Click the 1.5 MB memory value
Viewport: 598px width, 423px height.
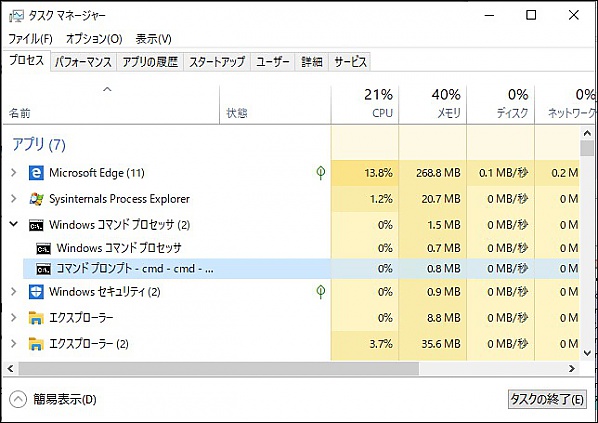[x=444, y=225]
